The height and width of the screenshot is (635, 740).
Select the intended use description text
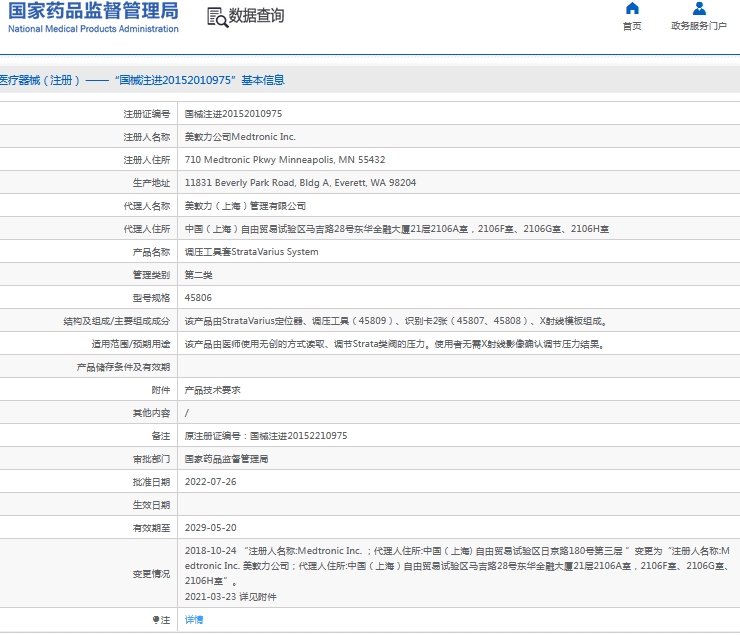pyautogui.click(x=395, y=344)
